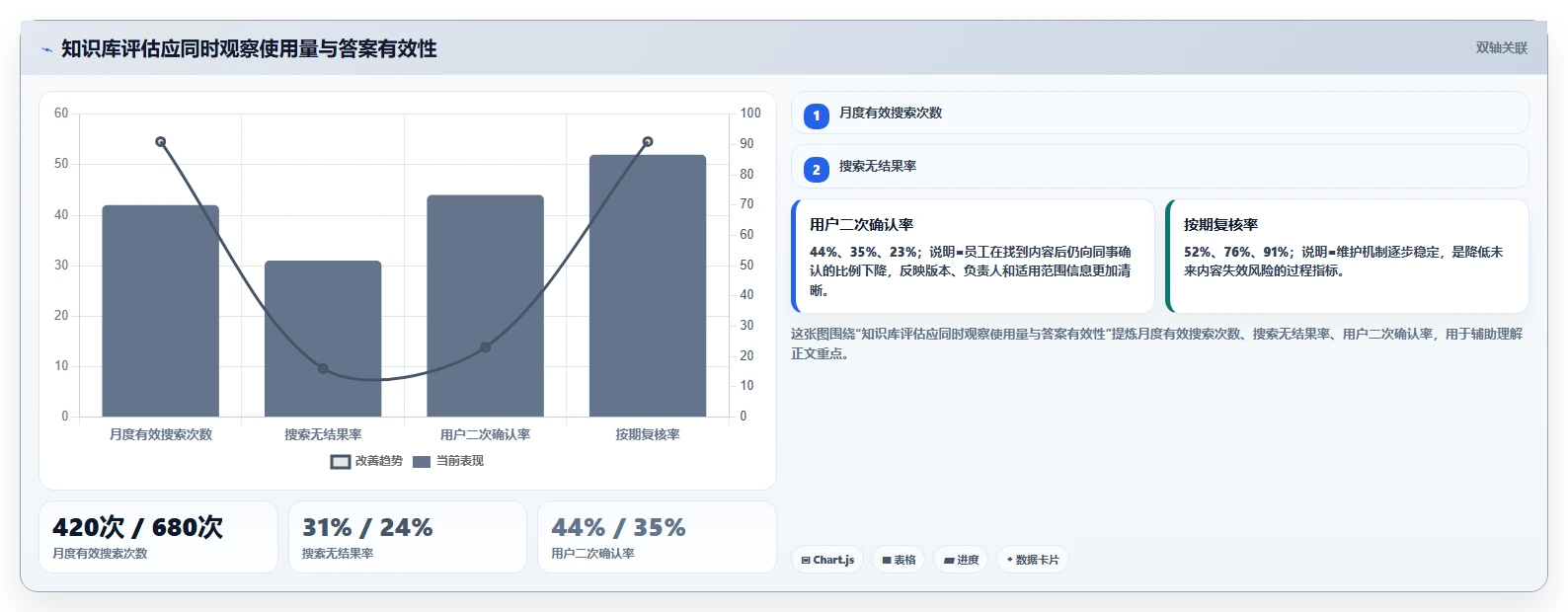The height and width of the screenshot is (612, 1568).
Task: Click the numbered badge 1 for 月度有效搜索次数
Action: [817, 116]
